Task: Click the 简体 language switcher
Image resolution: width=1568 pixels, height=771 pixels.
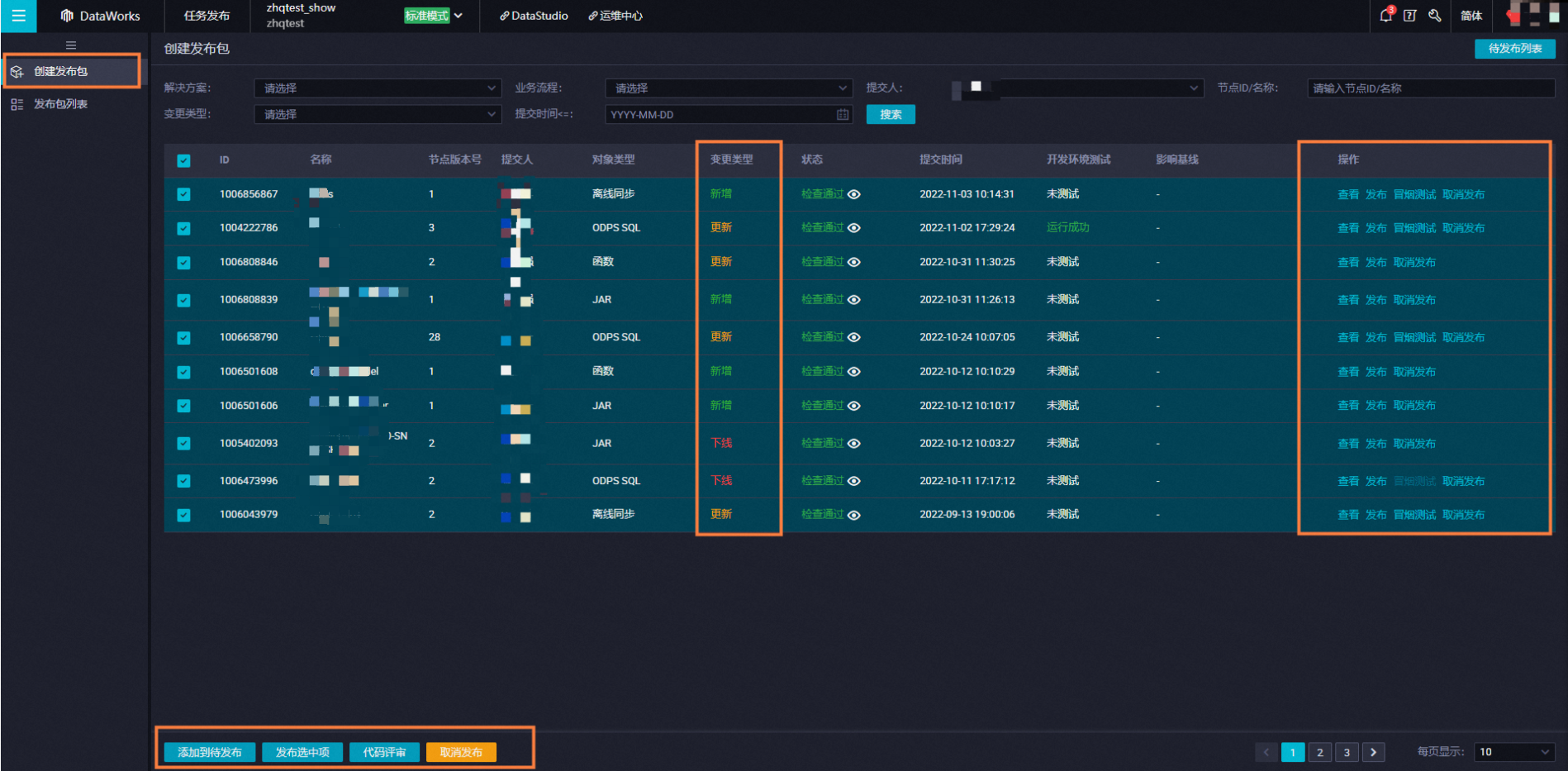Action: 1471,16
